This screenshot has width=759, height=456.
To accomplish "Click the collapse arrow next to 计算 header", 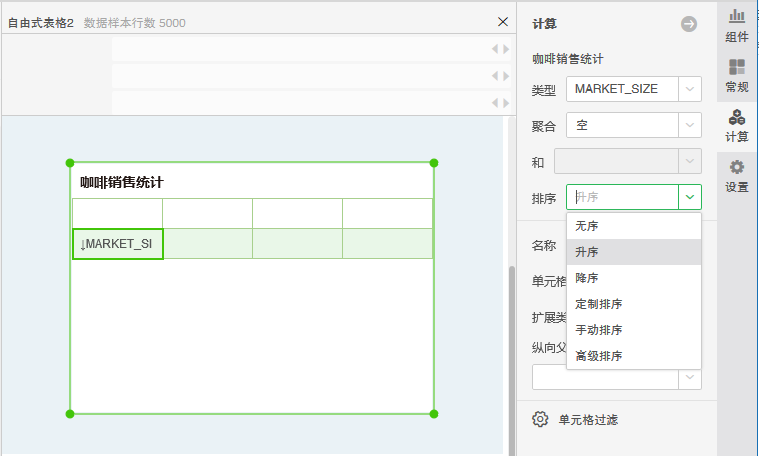I will (x=689, y=24).
